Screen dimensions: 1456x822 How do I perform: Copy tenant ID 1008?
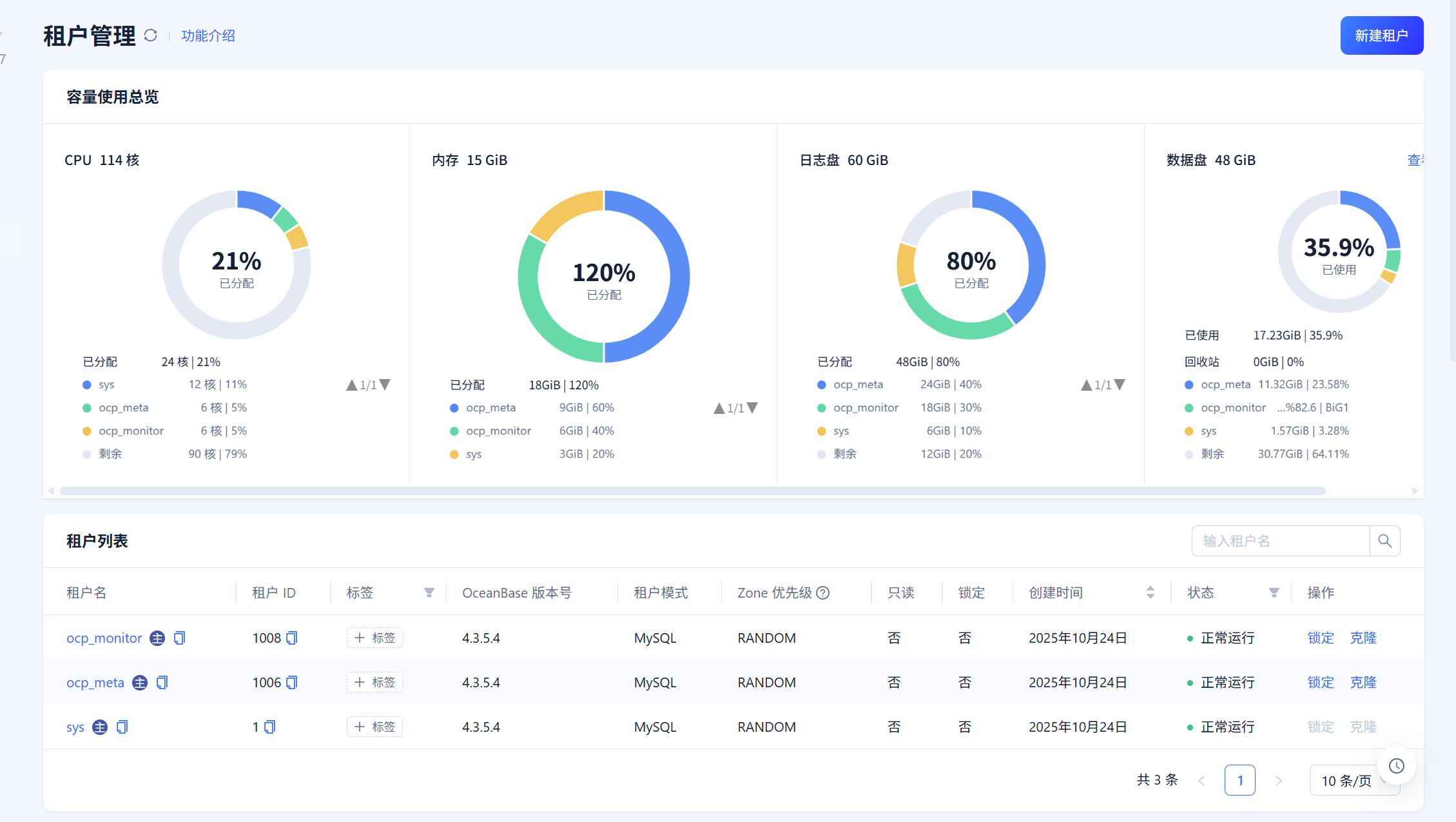[x=292, y=638]
